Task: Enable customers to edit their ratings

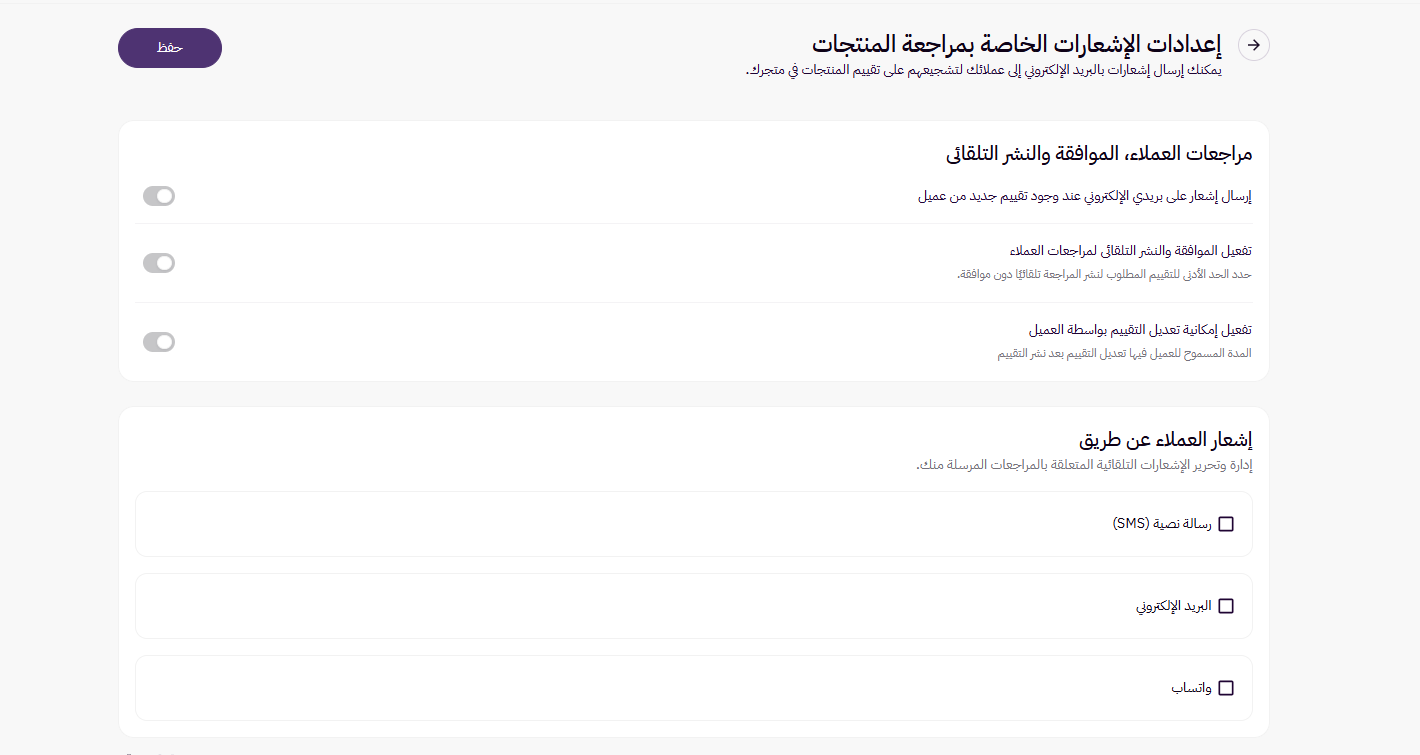Action: pyautogui.click(x=158, y=341)
